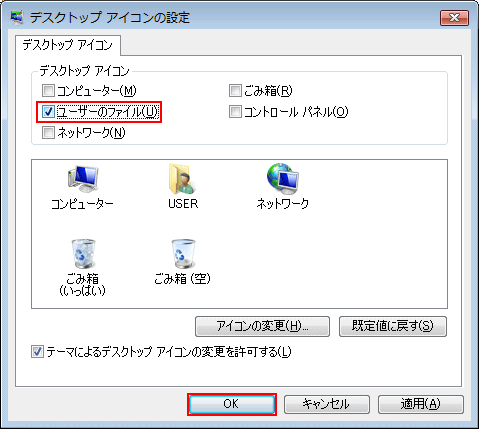Select the ごみ箱 (空) empty recycle bin icon

click(x=183, y=254)
